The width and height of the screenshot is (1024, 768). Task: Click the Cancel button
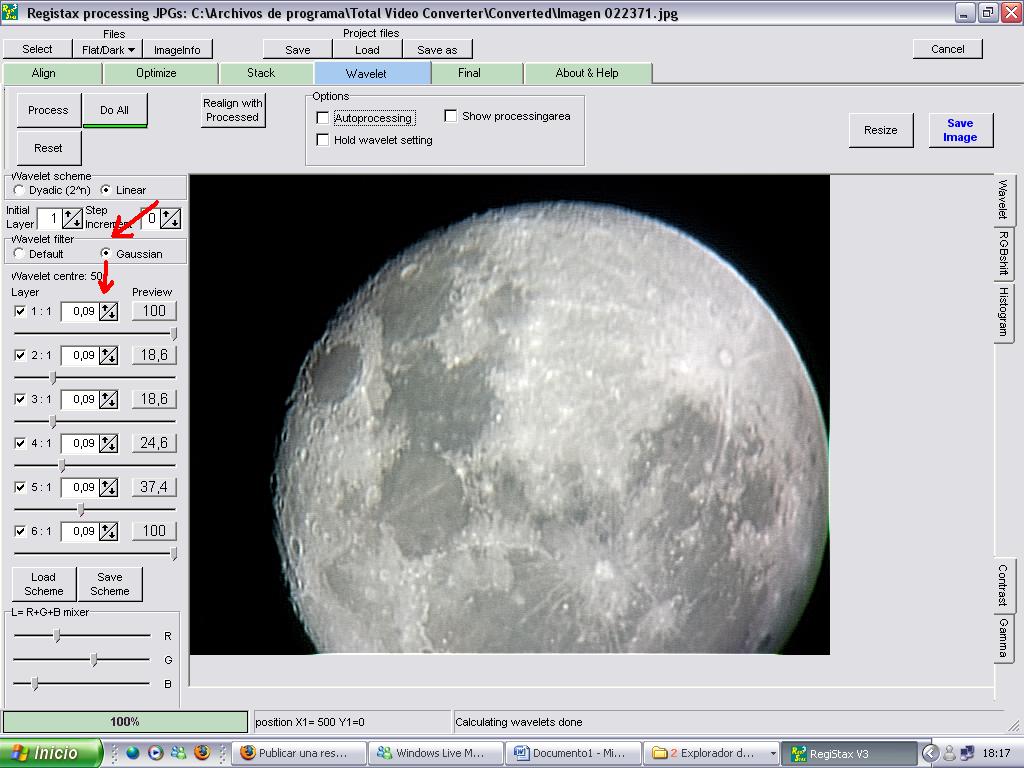coord(948,49)
